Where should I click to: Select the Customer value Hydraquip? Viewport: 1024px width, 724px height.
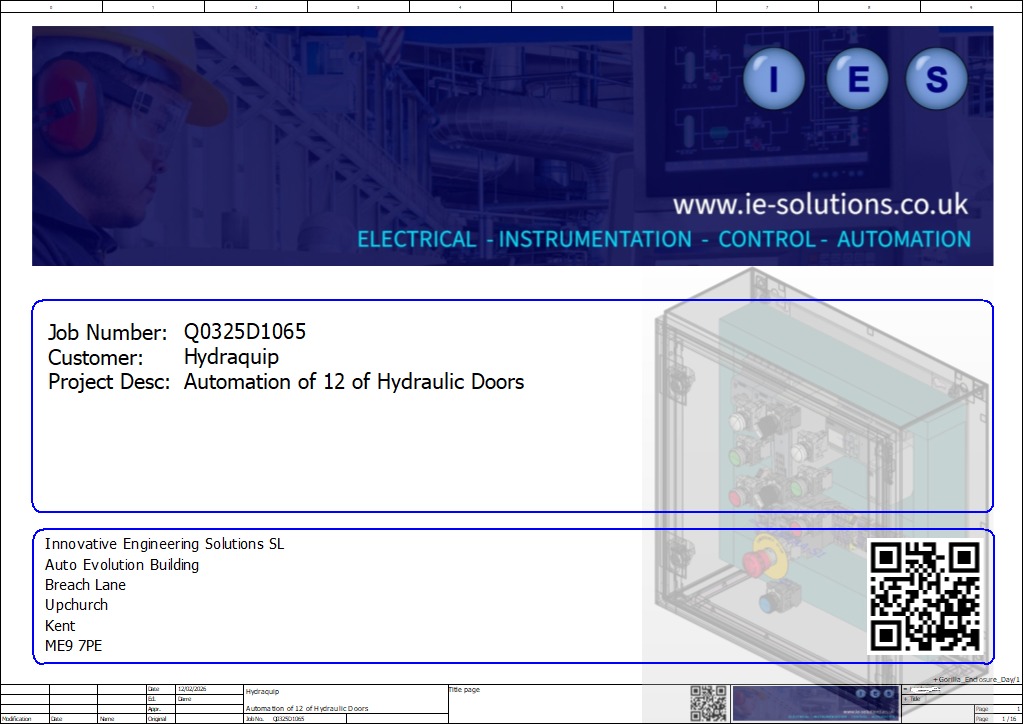[231, 357]
